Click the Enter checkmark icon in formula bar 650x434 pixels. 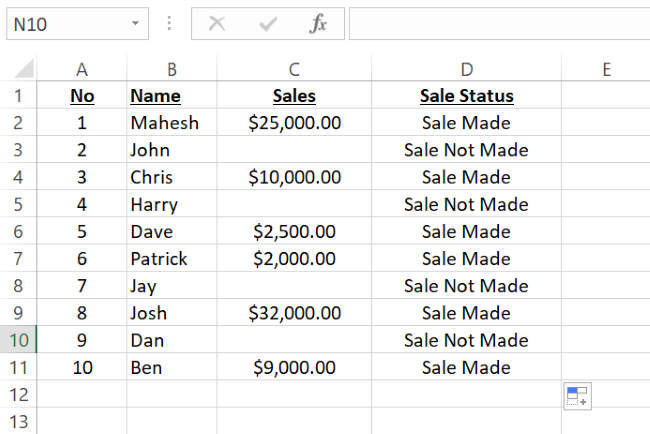[x=268, y=24]
